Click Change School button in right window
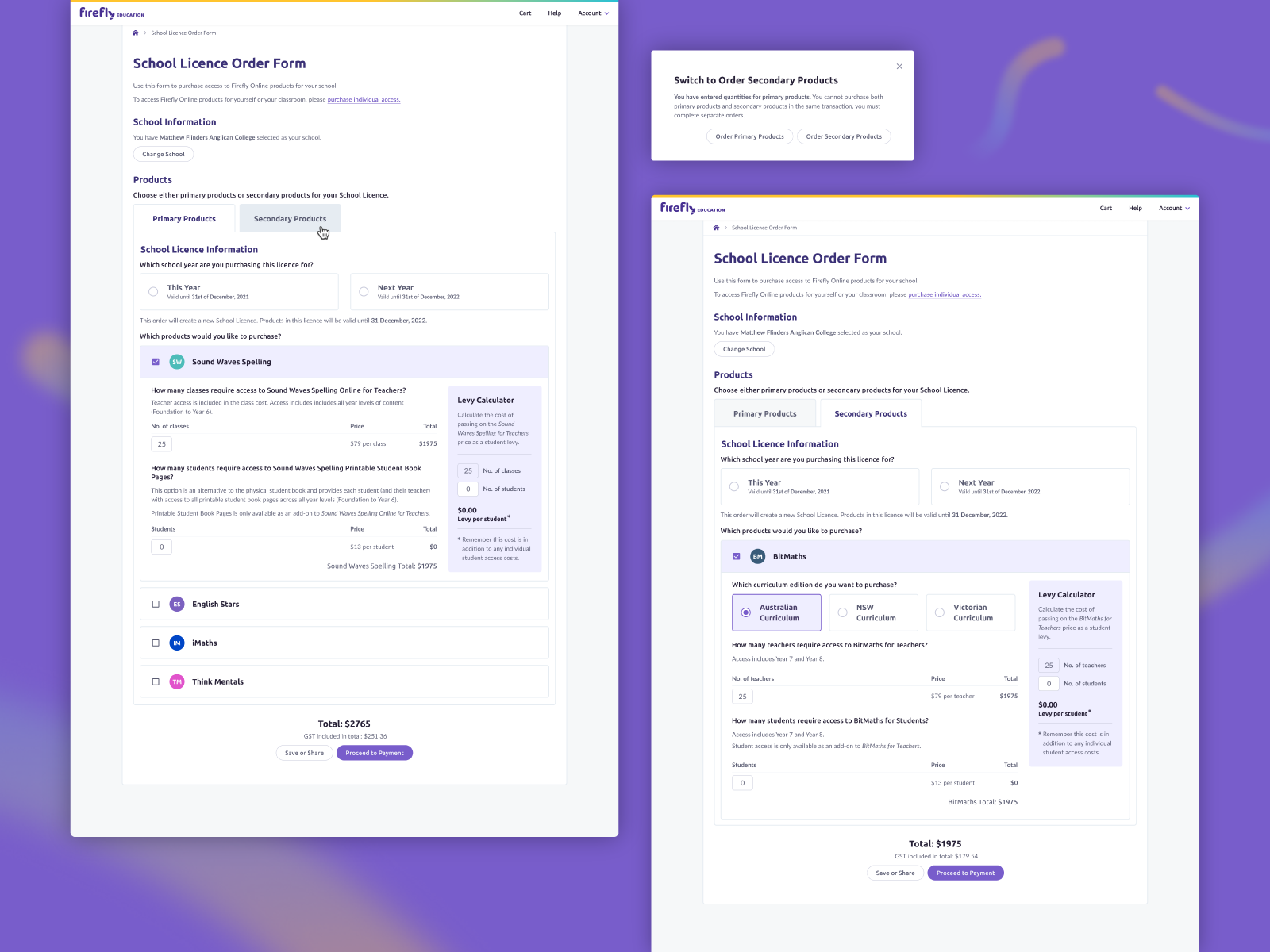 coord(745,349)
